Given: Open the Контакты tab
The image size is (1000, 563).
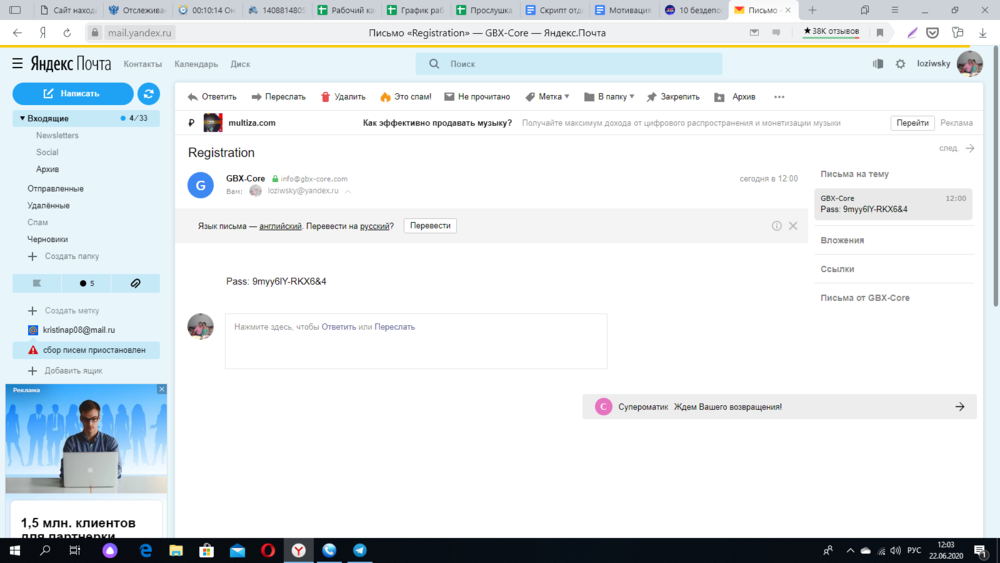Looking at the screenshot, I should pyautogui.click(x=143, y=64).
